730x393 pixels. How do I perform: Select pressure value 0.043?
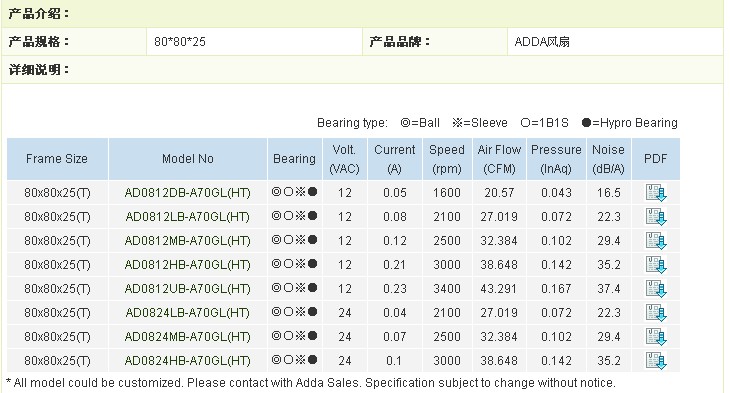556,193
